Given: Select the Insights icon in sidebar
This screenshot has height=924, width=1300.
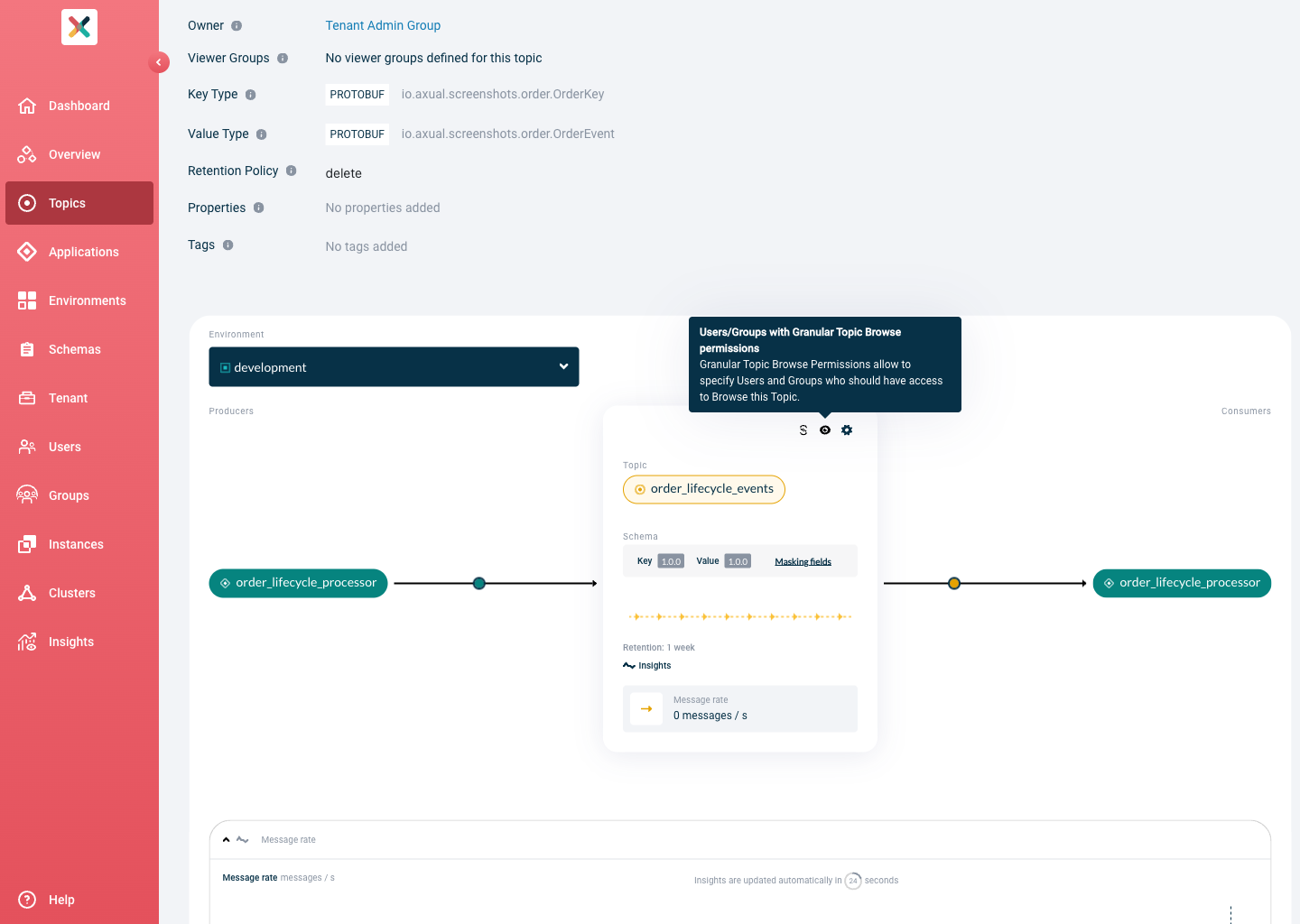Looking at the screenshot, I should 27,642.
